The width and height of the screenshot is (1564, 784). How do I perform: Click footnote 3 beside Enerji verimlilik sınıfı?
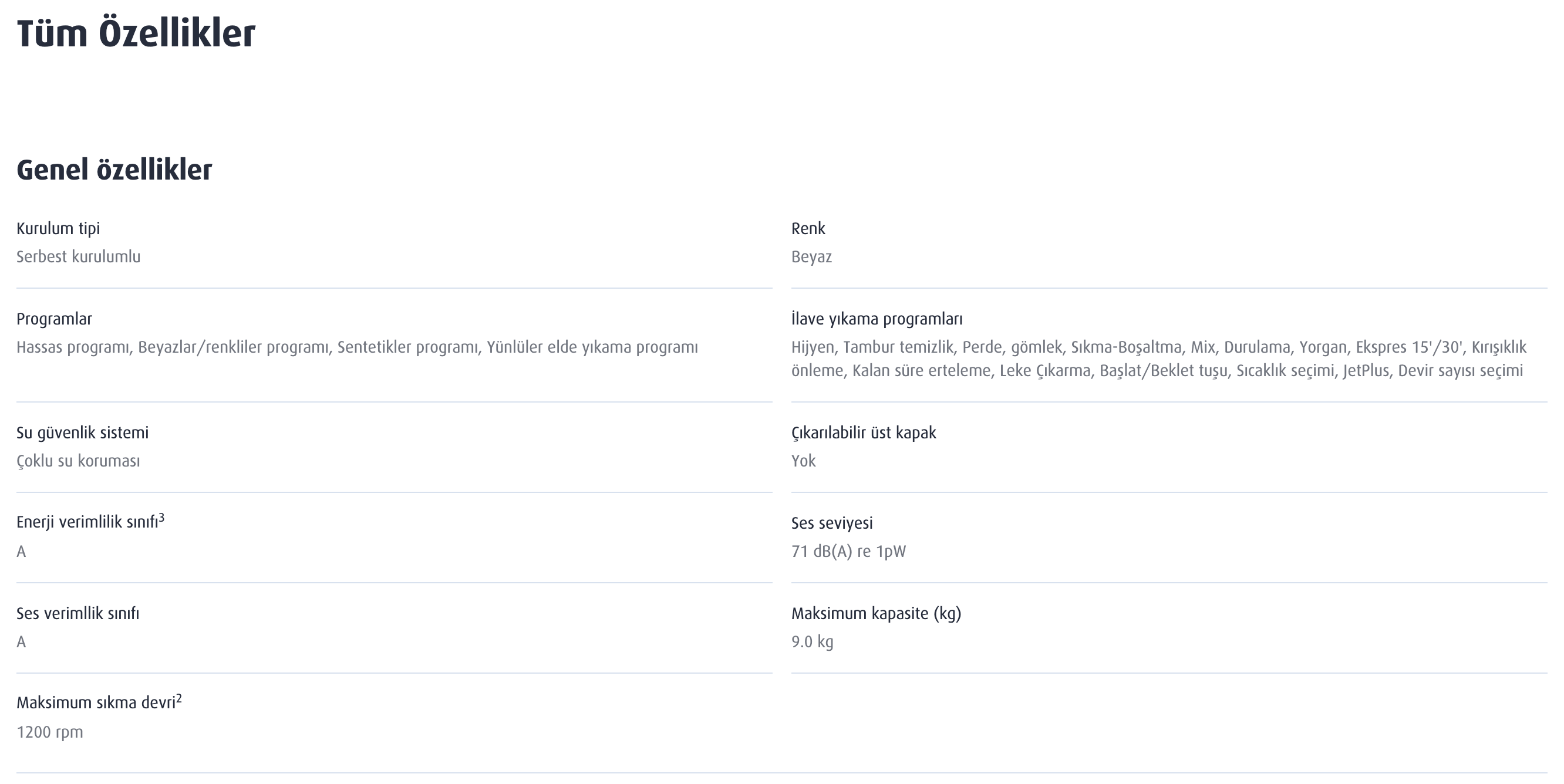pos(161,518)
